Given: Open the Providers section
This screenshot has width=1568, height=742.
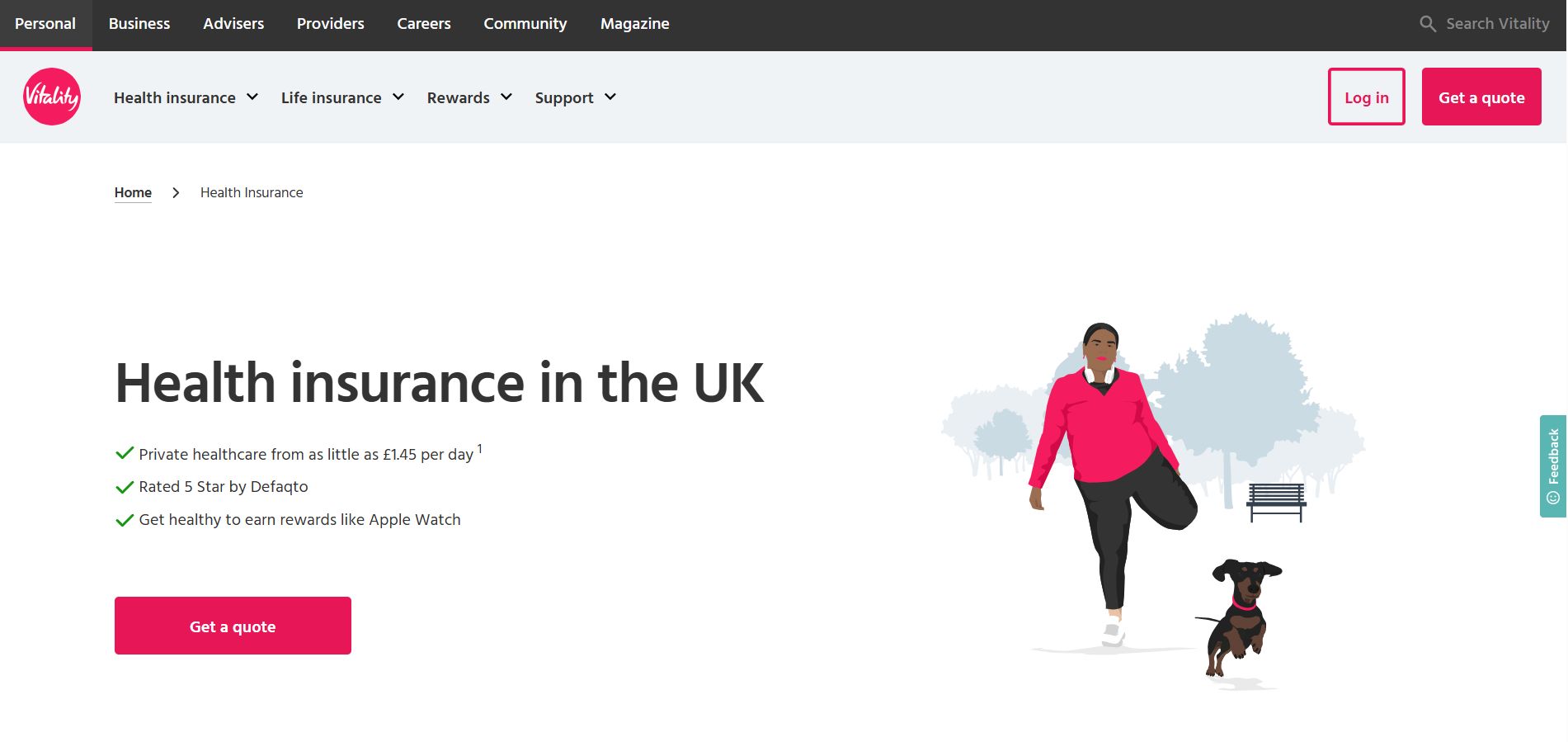Looking at the screenshot, I should [330, 24].
